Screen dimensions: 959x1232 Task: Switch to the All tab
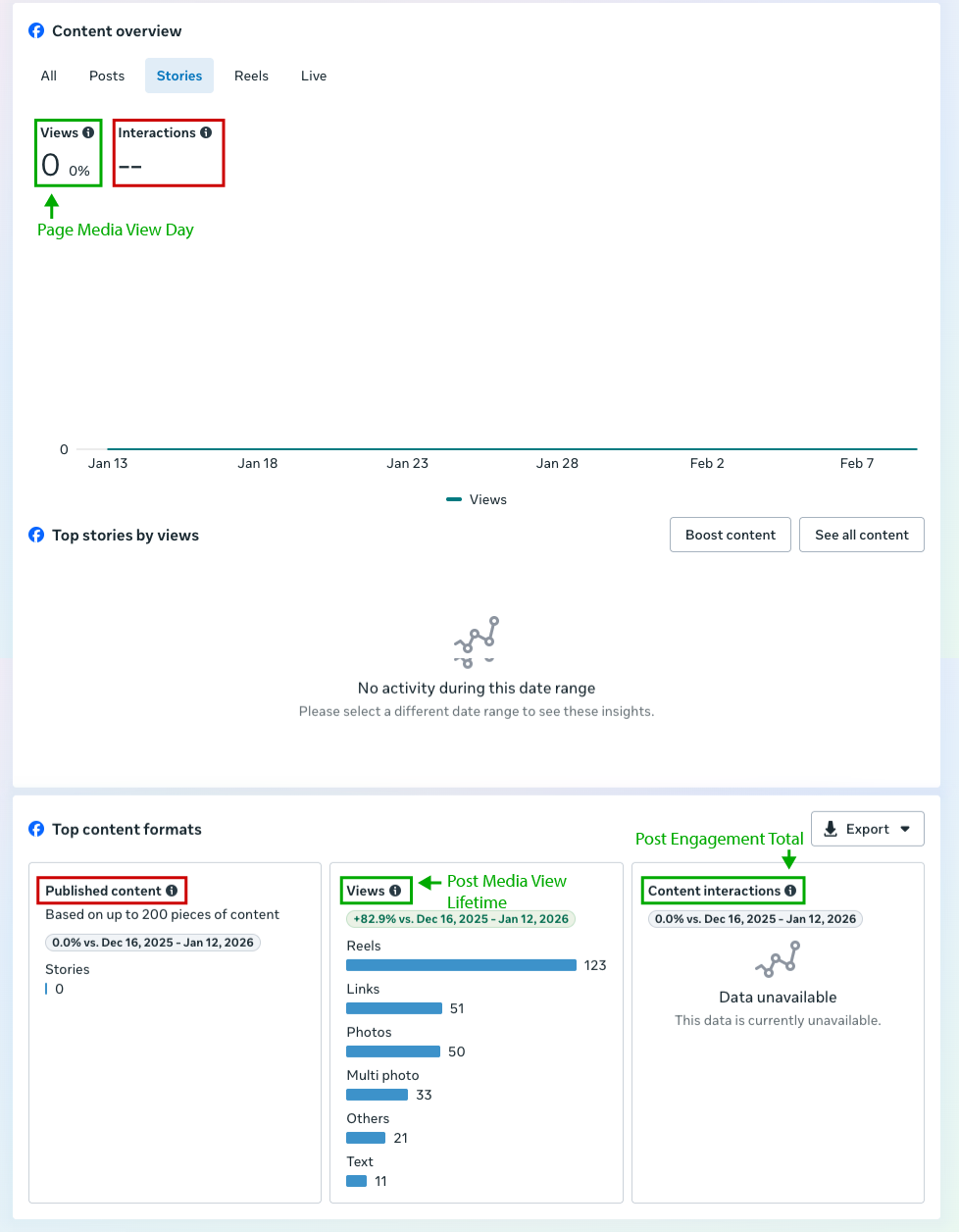click(49, 76)
